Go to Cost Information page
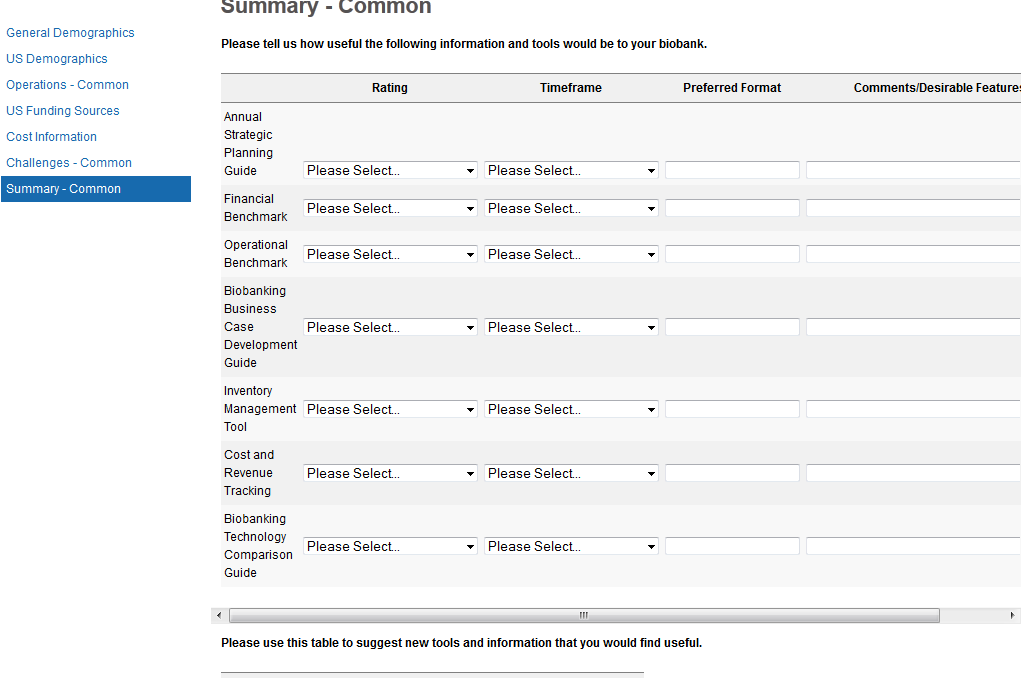Image resolution: width=1026 pixels, height=678 pixels. coord(52,137)
